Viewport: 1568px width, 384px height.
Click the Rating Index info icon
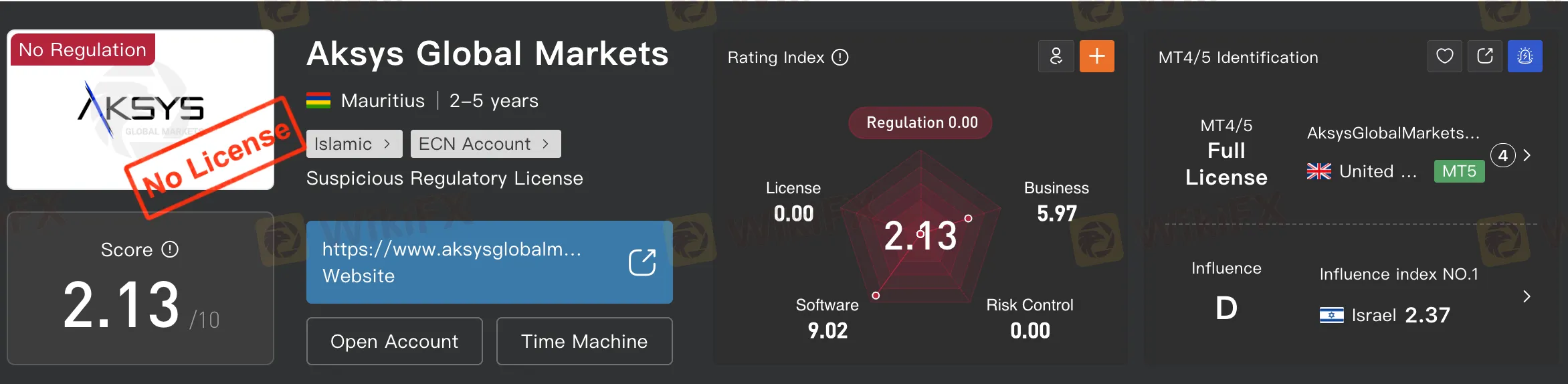click(840, 58)
